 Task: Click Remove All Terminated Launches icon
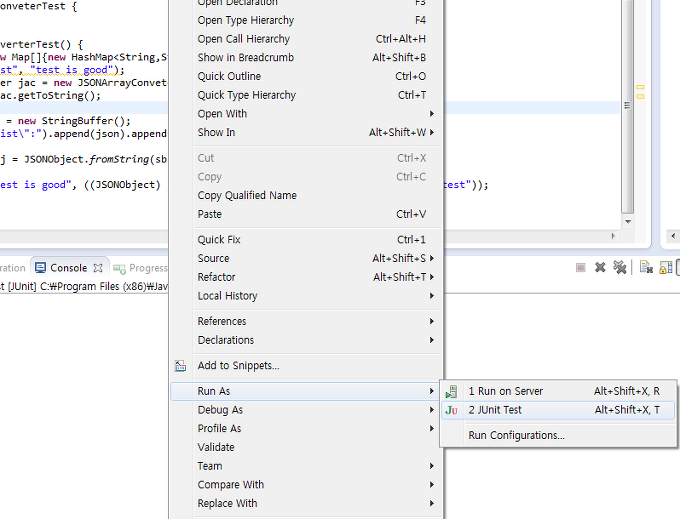click(x=620, y=268)
